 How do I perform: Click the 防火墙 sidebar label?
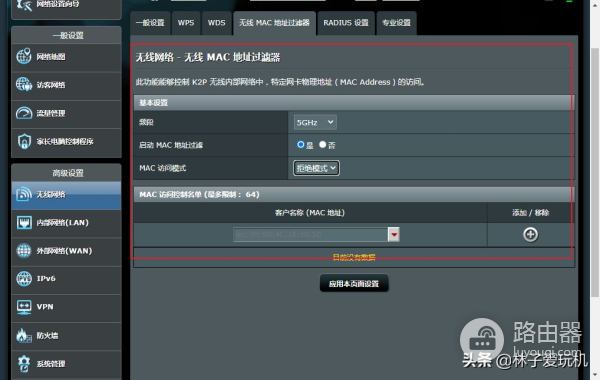point(47,336)
